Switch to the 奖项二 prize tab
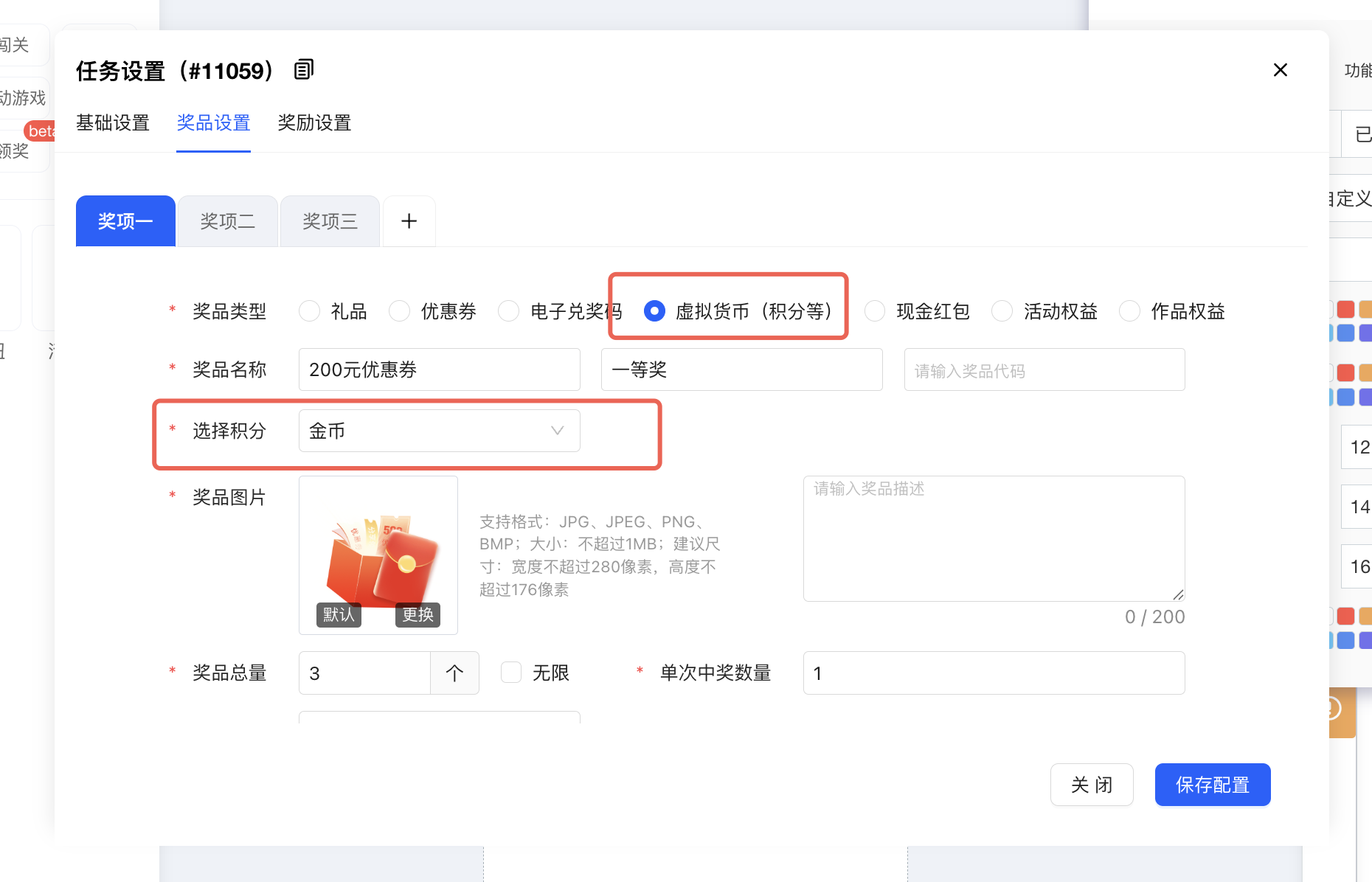Viewport: 1372px width, 882px height. tap(227, 221)
